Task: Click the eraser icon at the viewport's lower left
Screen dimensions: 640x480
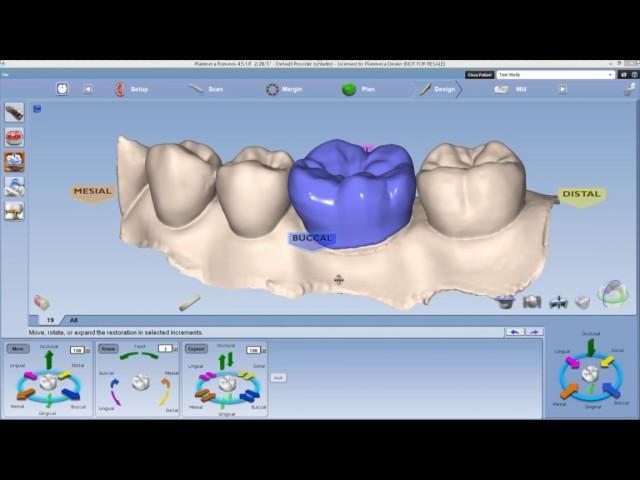Action: tap(42, 302)
